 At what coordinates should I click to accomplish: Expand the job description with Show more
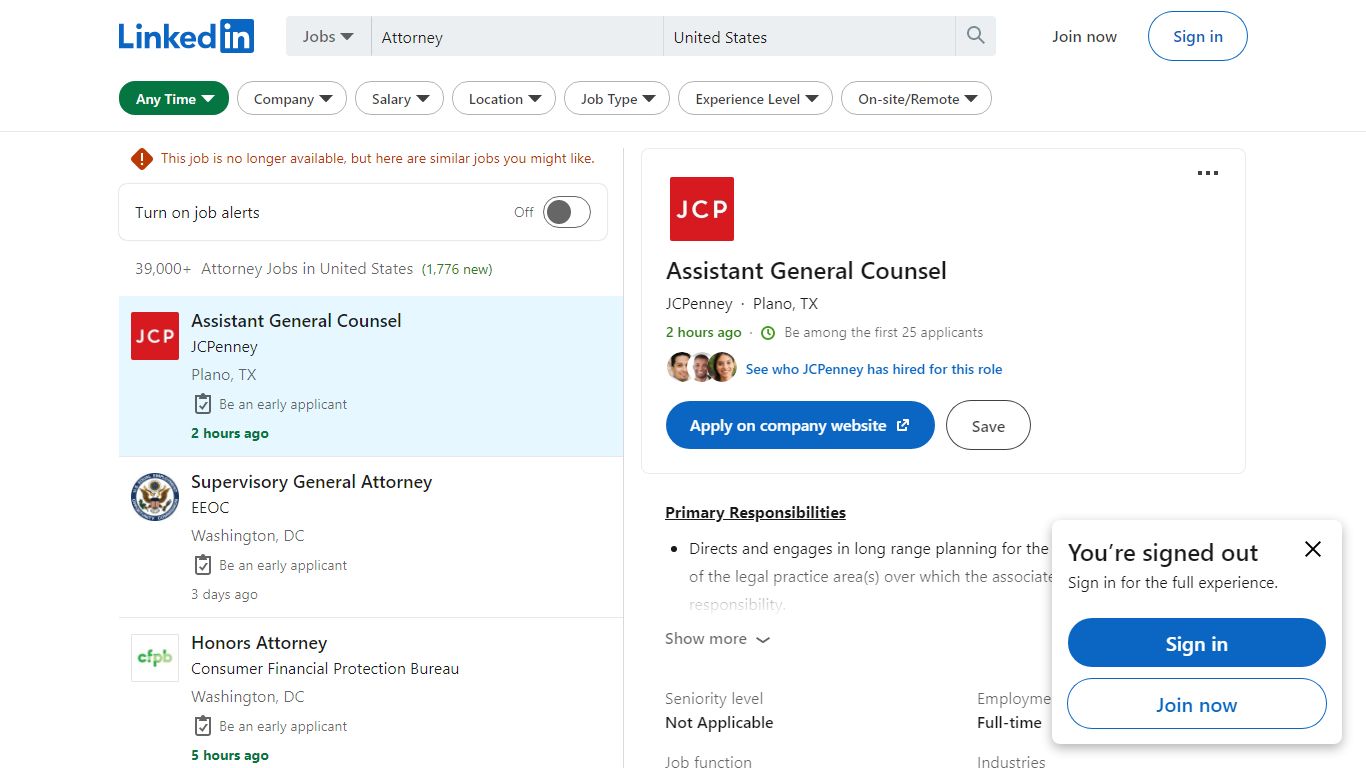[718, 639]
